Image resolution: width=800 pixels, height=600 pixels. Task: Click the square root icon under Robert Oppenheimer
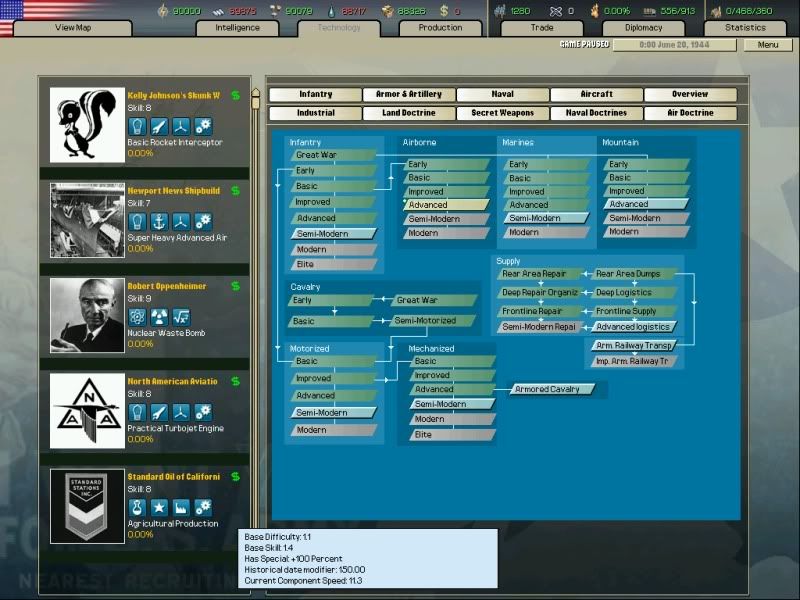(181, 316)
